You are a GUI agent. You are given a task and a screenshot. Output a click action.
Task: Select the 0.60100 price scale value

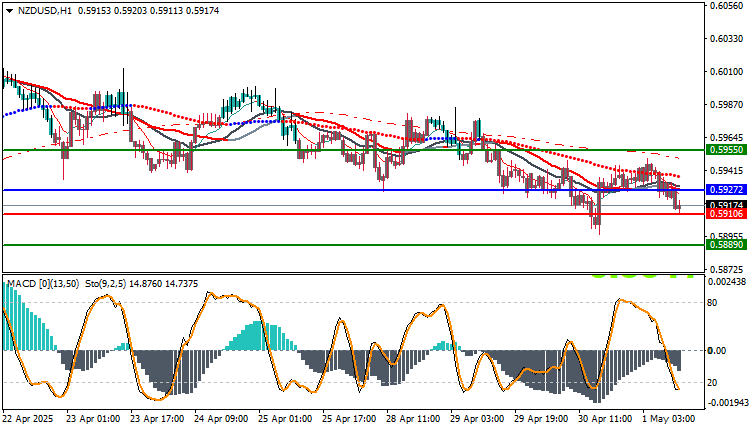tap(727, 72)
